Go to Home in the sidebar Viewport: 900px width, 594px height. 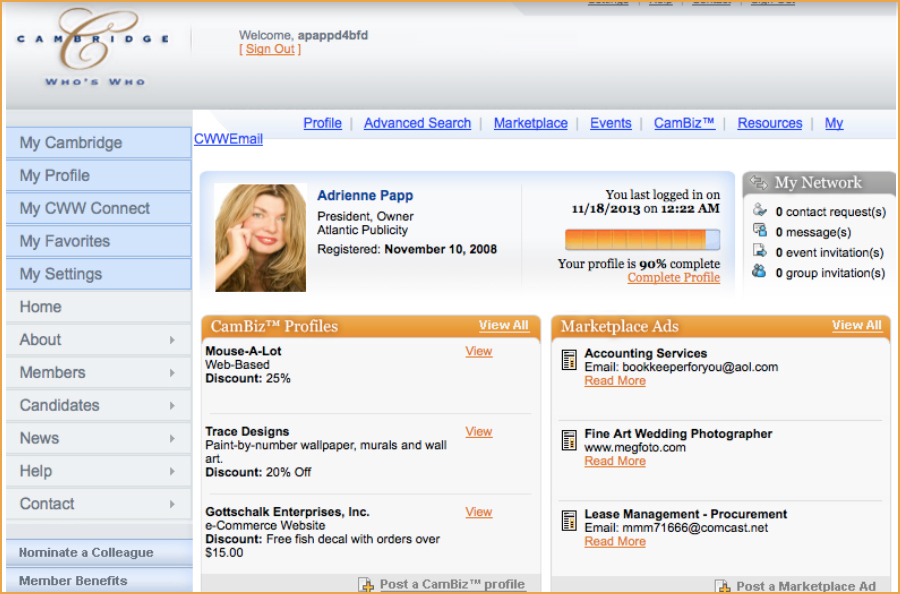tap(99, 306)
